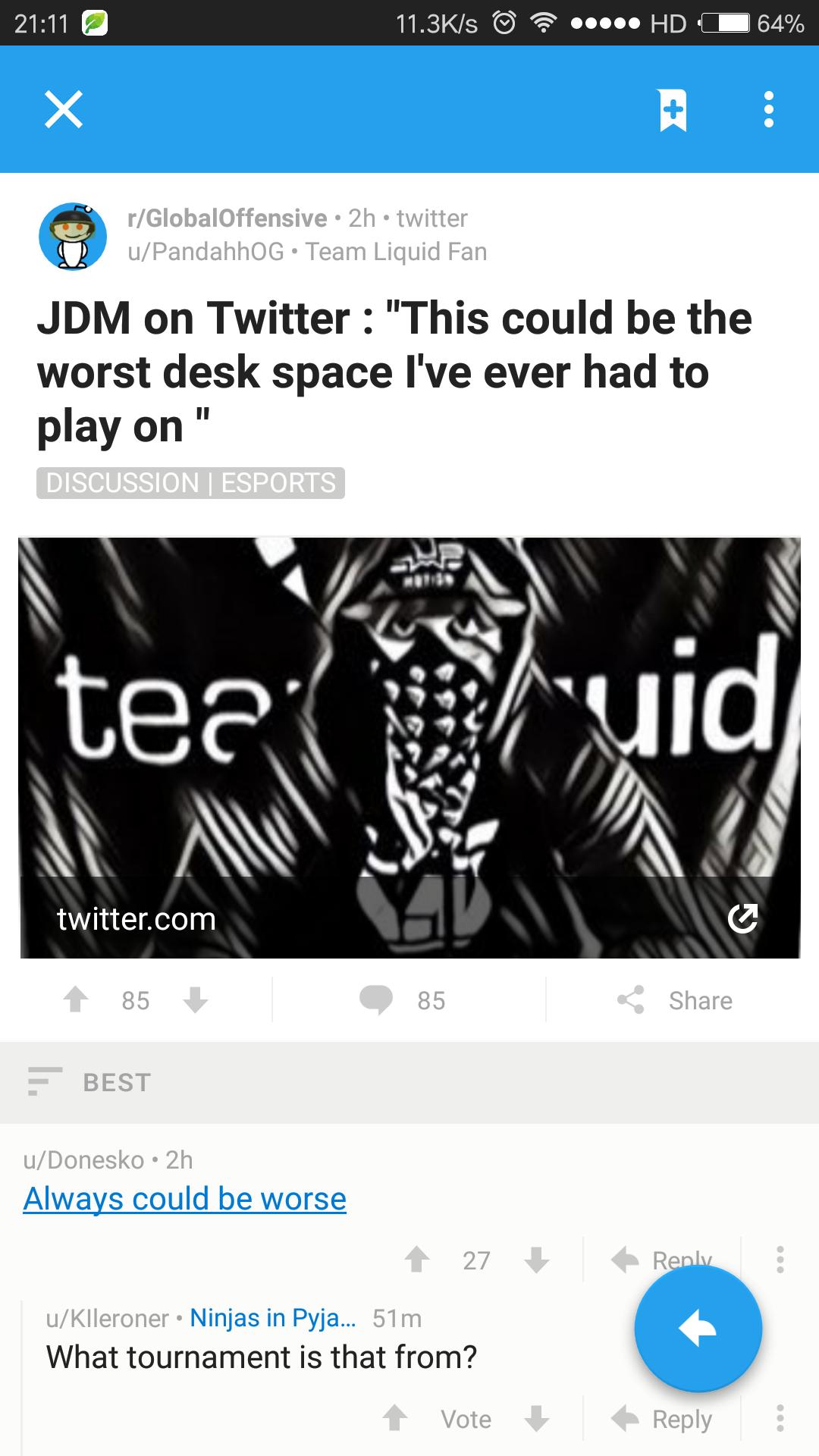Open the r/GlobalOffensive subreddit link
819x1456 pixels.
coord(227,218)
